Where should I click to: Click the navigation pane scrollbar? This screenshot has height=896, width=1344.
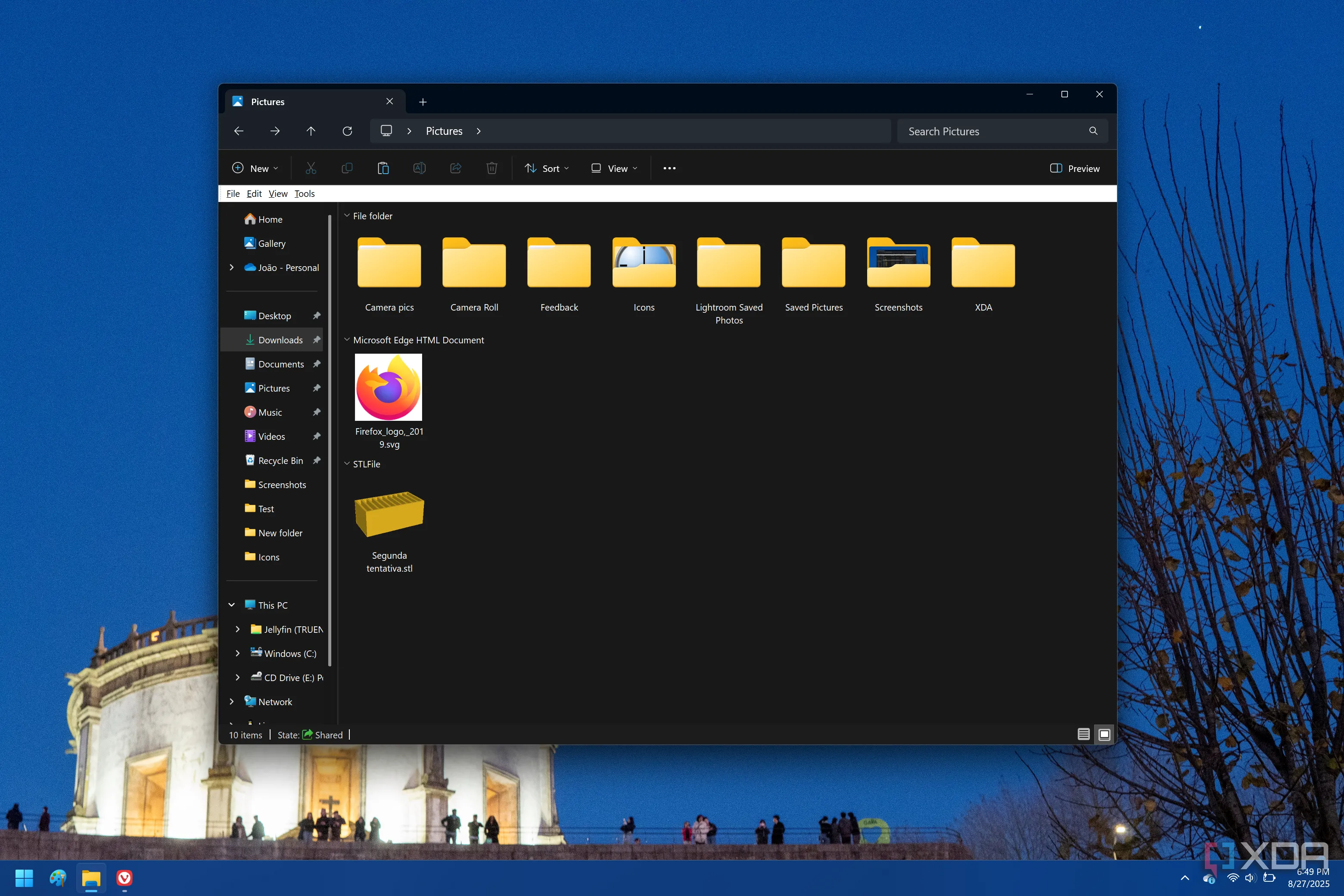330,440
